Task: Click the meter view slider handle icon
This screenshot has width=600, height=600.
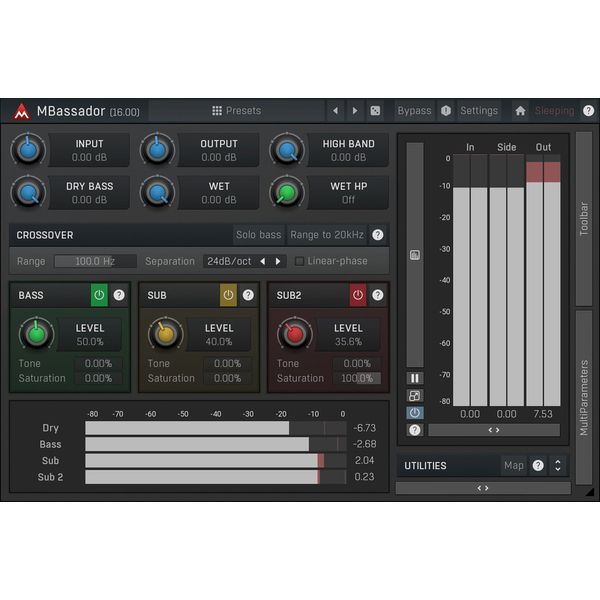Action: pyautogui.click(x=414, y=255)
